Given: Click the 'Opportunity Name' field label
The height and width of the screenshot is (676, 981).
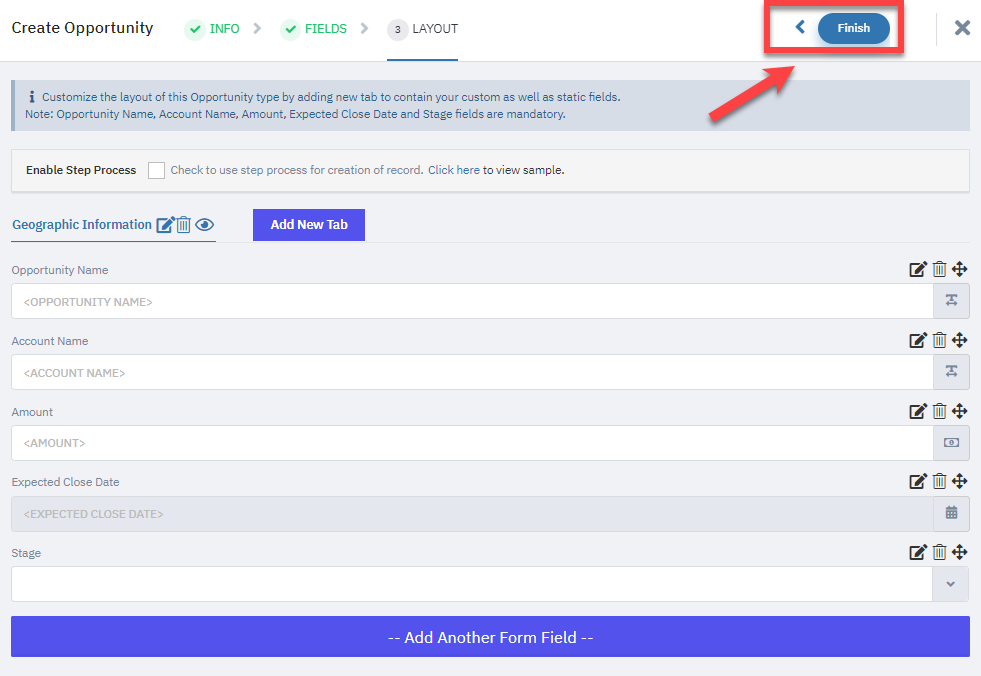Looking at the screenshot, I should click(x=60, y=270).
